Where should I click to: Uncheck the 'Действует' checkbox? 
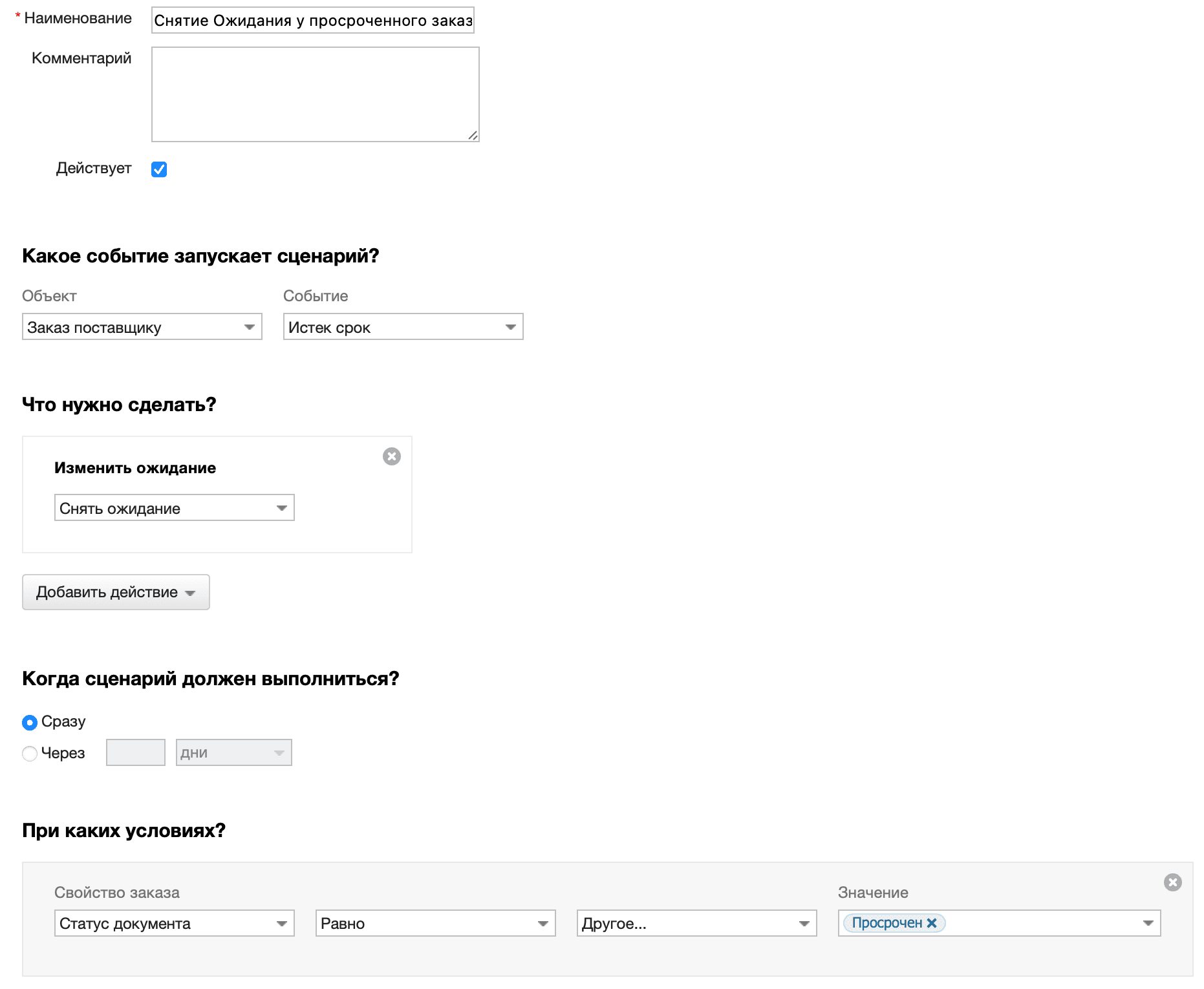click(159, 169)
